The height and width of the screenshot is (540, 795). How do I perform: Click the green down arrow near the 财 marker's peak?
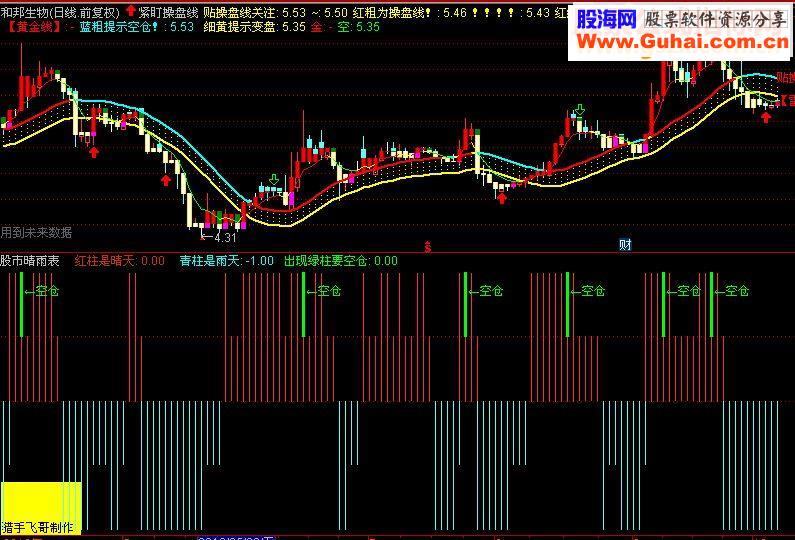(580, 110)
